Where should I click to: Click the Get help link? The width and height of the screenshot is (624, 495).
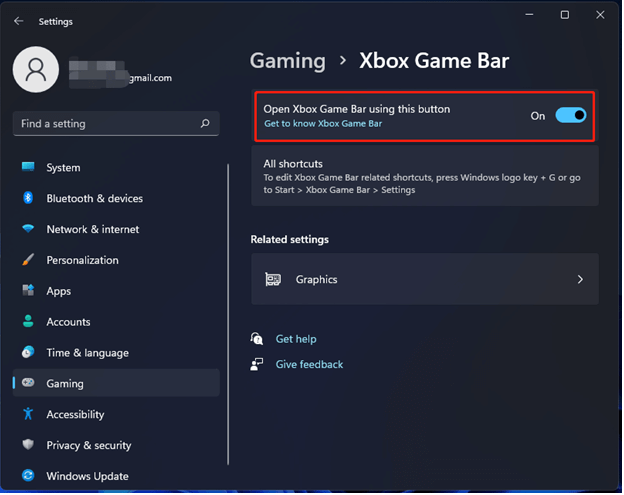point(296,339)
